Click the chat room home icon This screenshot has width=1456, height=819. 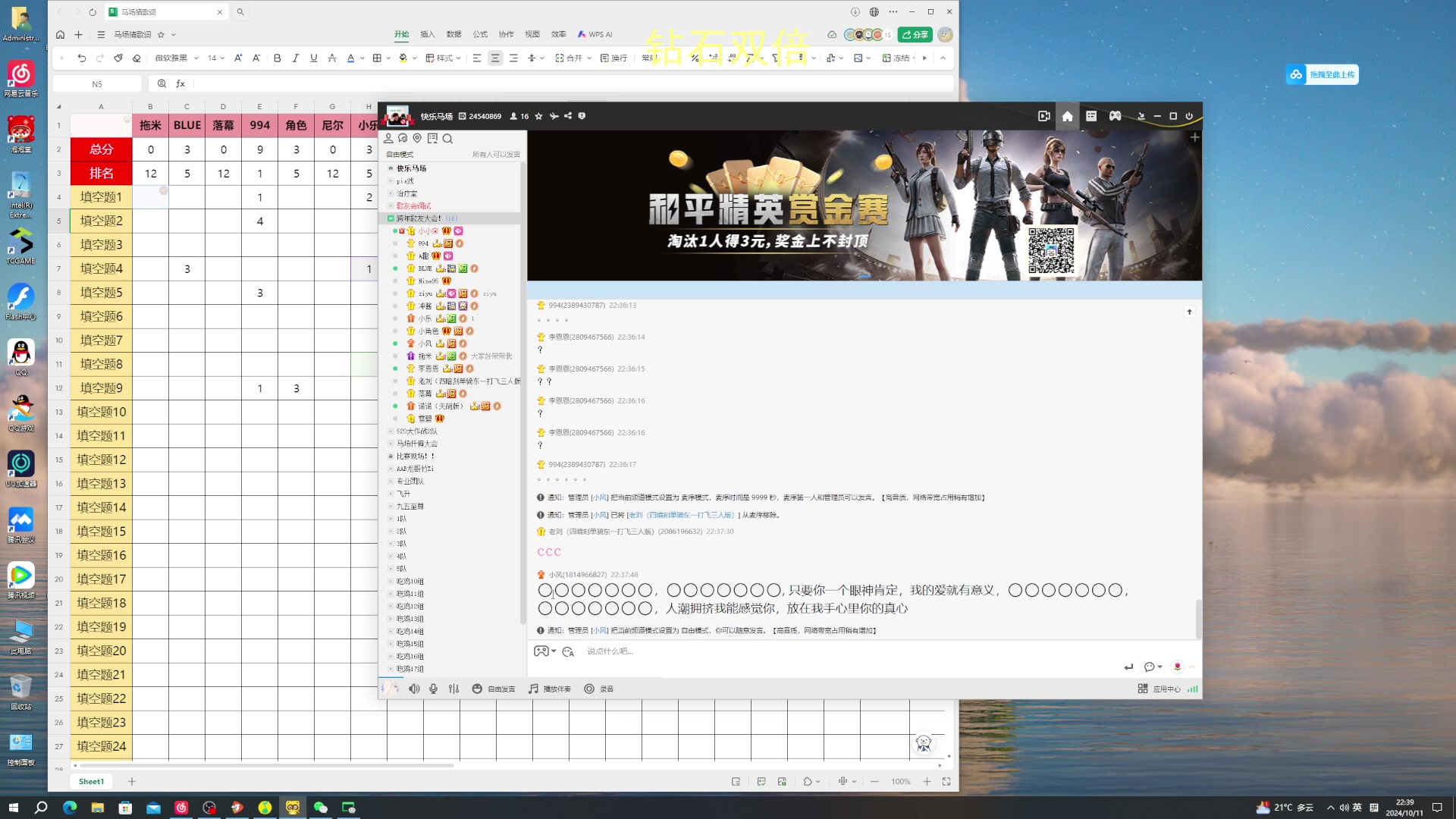(1067, 116)
